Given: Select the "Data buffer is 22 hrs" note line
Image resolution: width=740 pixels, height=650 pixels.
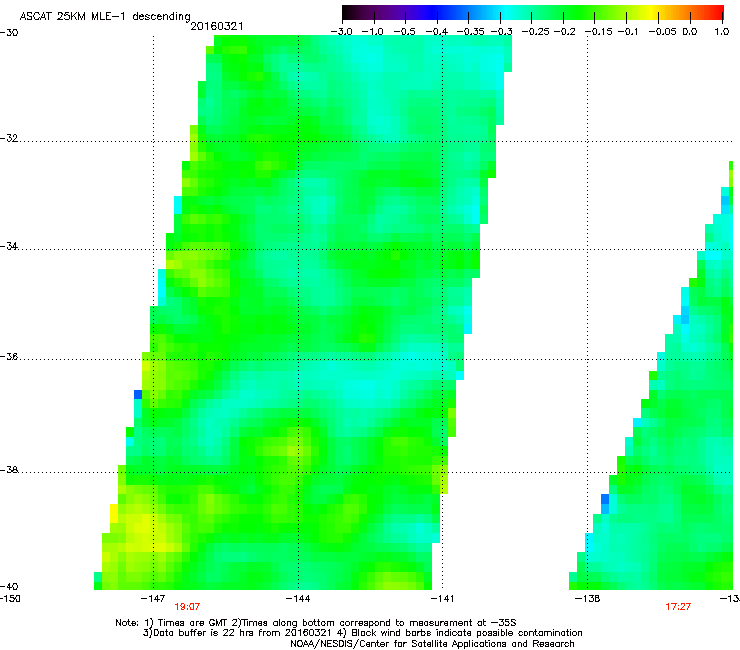Looking at the screenshot, I should point(362,633).
